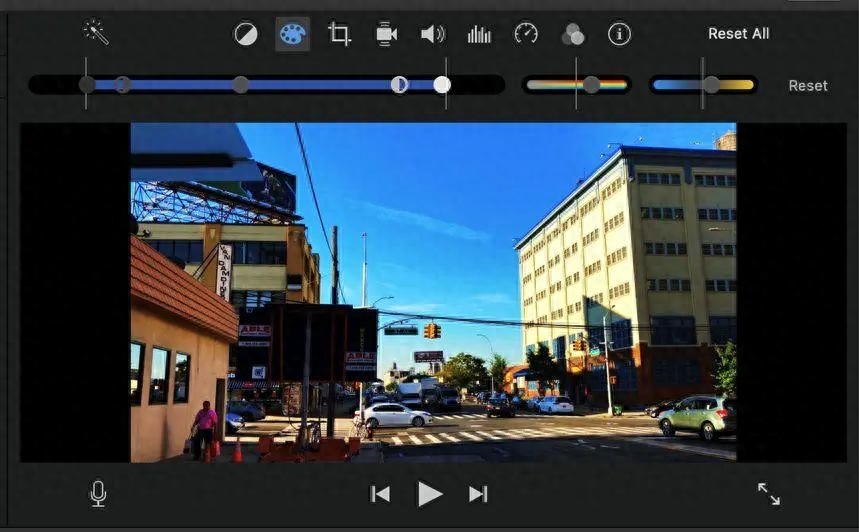Click the magic wand auto-enhance icon
This screenshot has width=859, height=532.
click(x=96, y=33)
